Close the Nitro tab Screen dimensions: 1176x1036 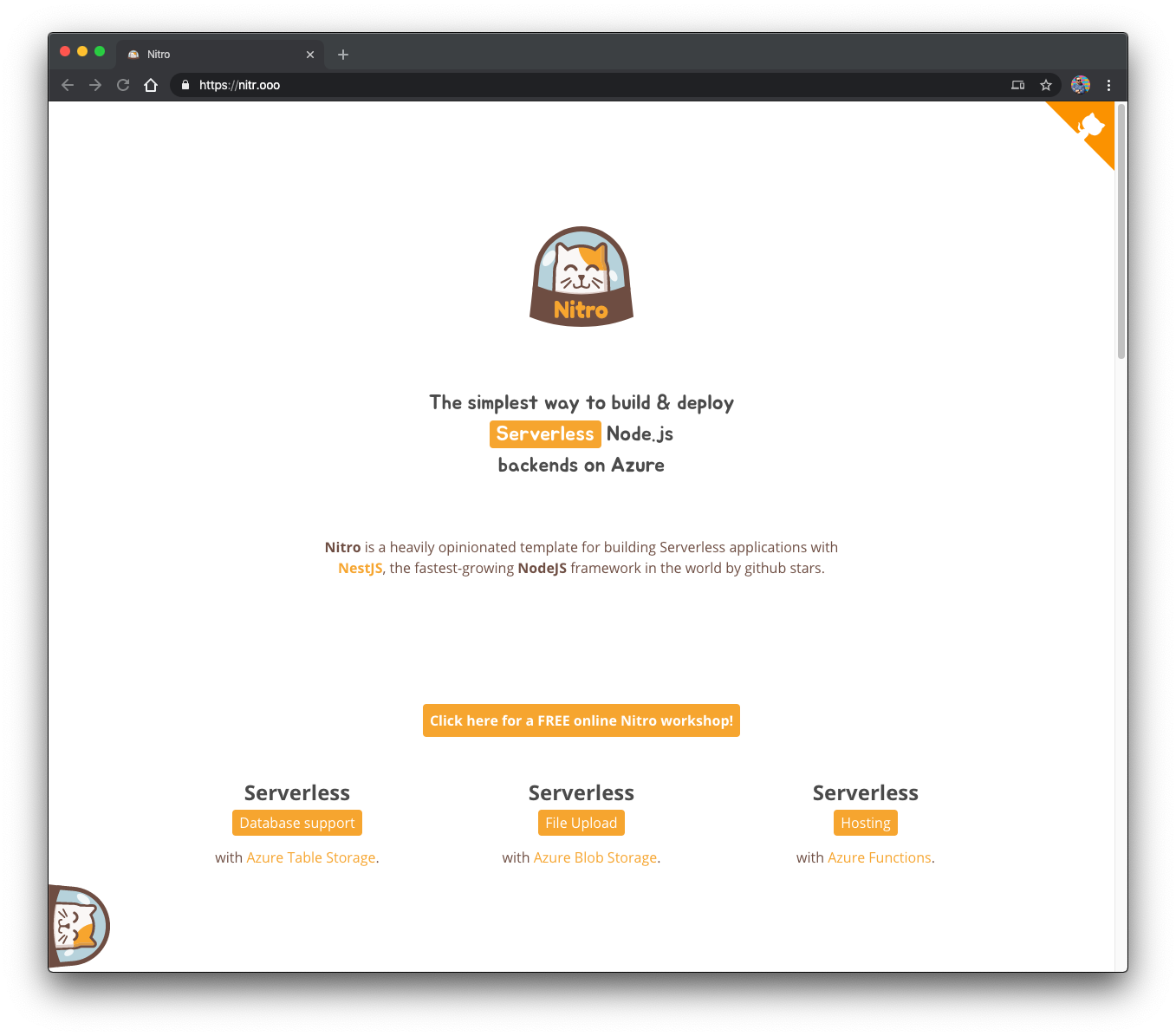point(310,55)
